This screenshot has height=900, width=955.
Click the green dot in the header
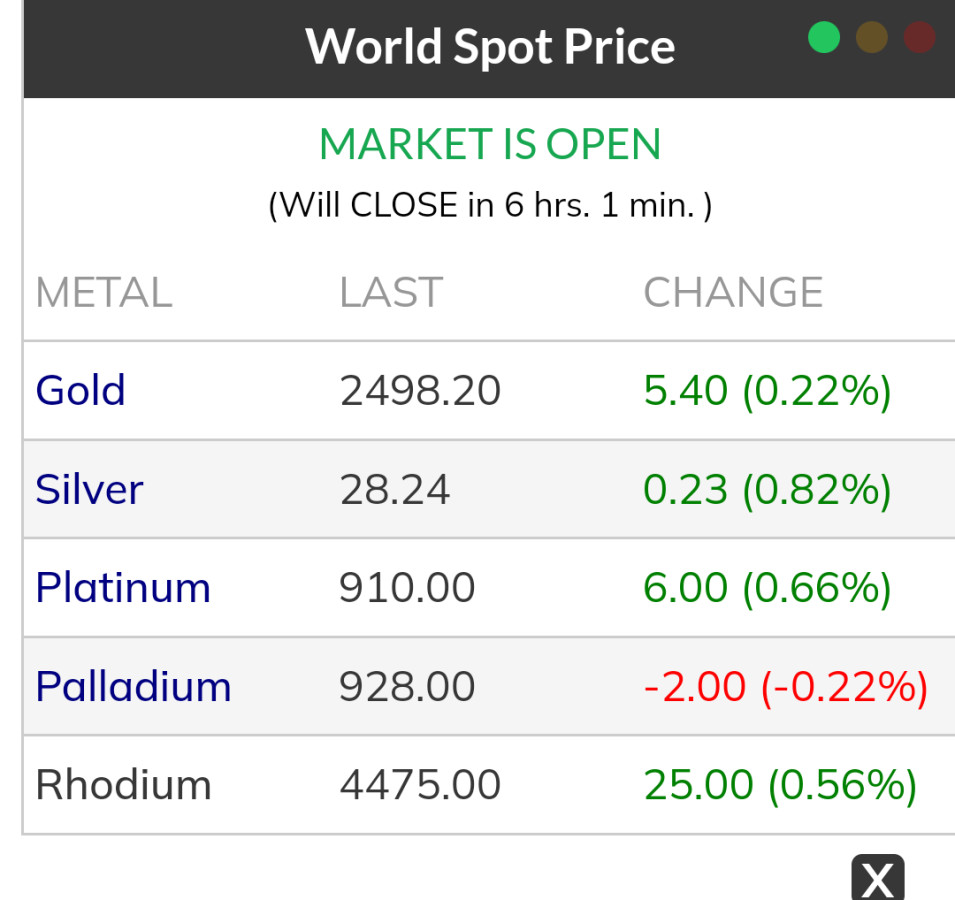coord(824,38)
